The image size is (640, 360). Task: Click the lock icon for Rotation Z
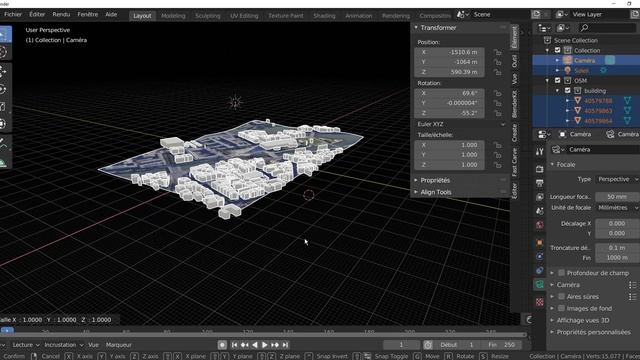(x=498, y=113)
